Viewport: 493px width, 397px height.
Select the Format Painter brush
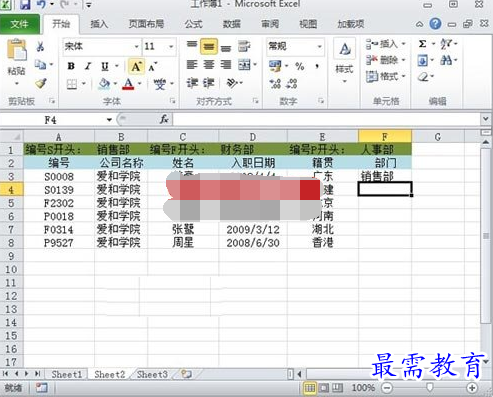point(41,83)
